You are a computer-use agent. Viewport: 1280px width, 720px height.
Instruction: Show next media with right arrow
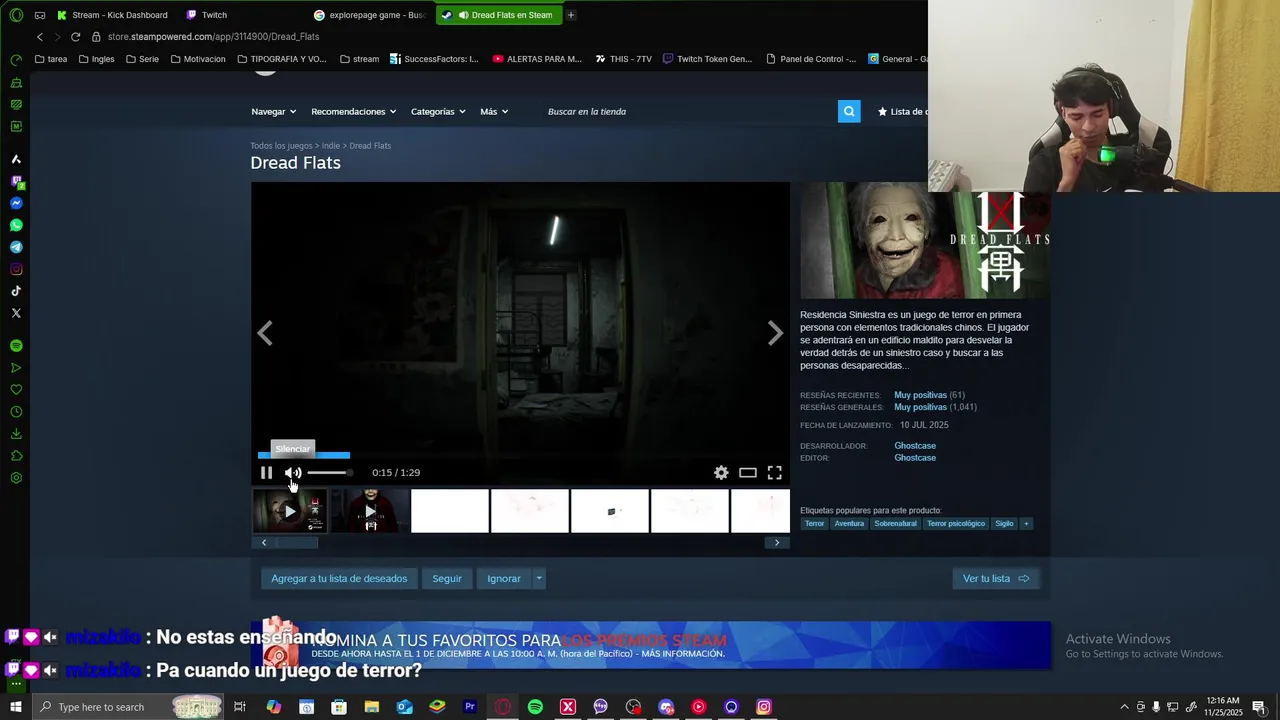[775, 333]
